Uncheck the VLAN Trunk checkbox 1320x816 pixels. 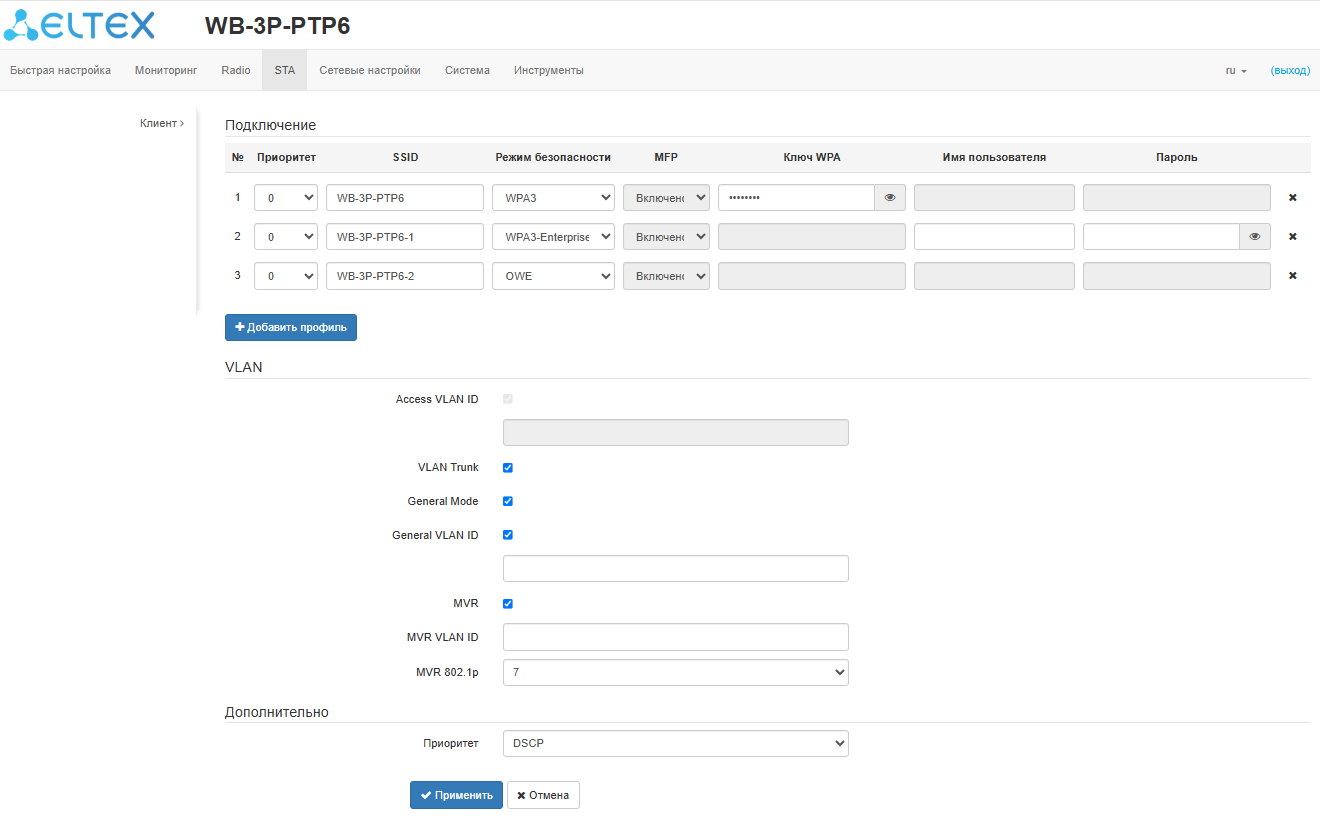508,468
